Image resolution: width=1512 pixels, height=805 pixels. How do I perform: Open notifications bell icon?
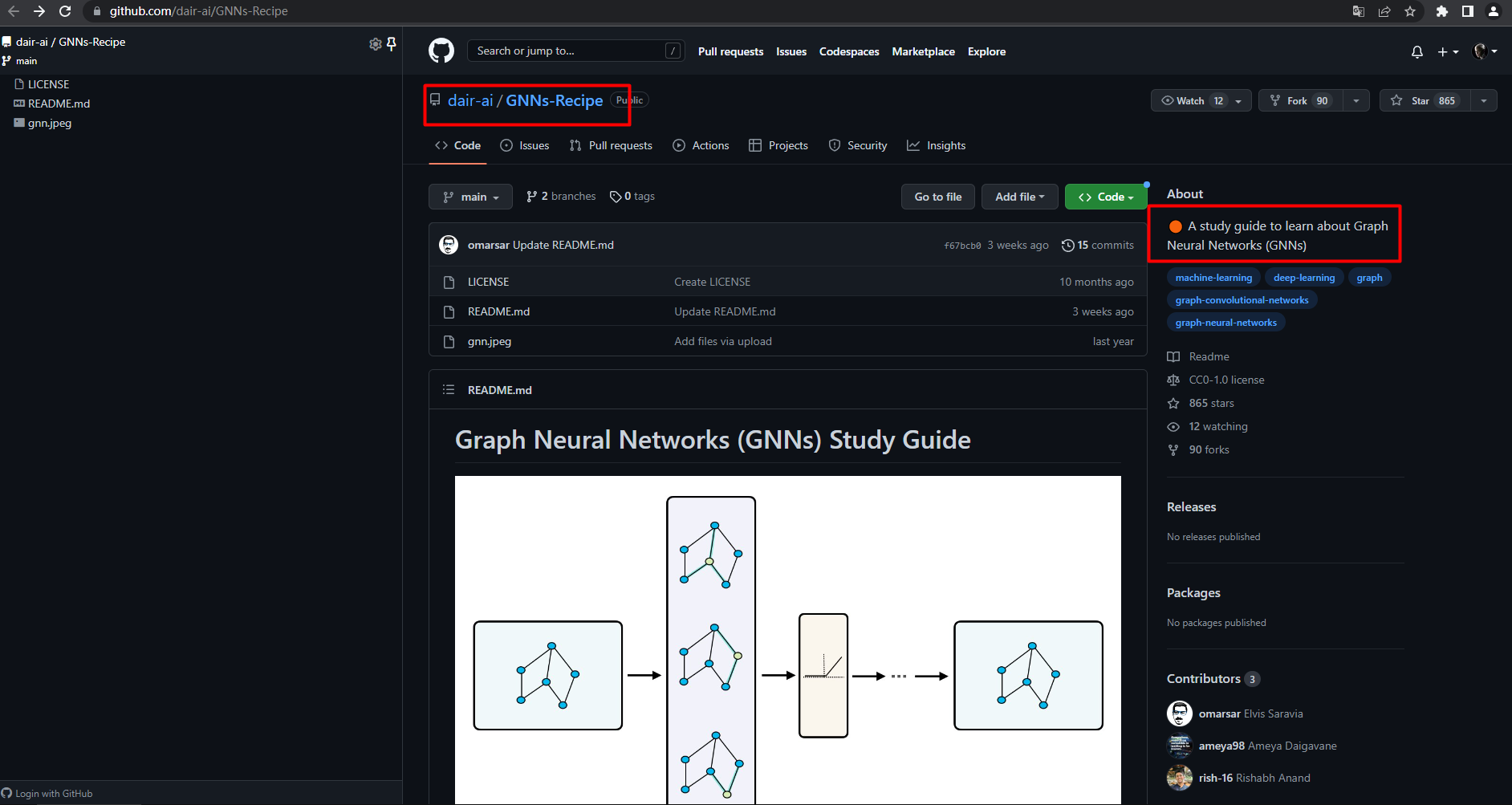point(1417,51)
